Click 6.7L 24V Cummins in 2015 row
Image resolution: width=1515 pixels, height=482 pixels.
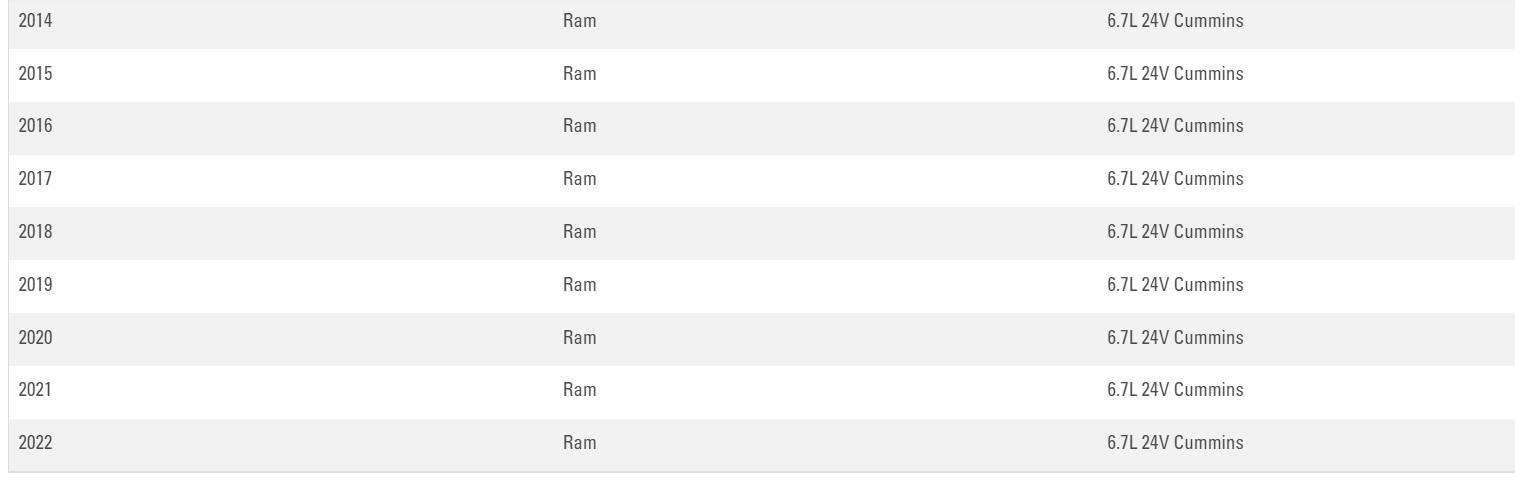pyautogui.click(x=1175, y=74)
